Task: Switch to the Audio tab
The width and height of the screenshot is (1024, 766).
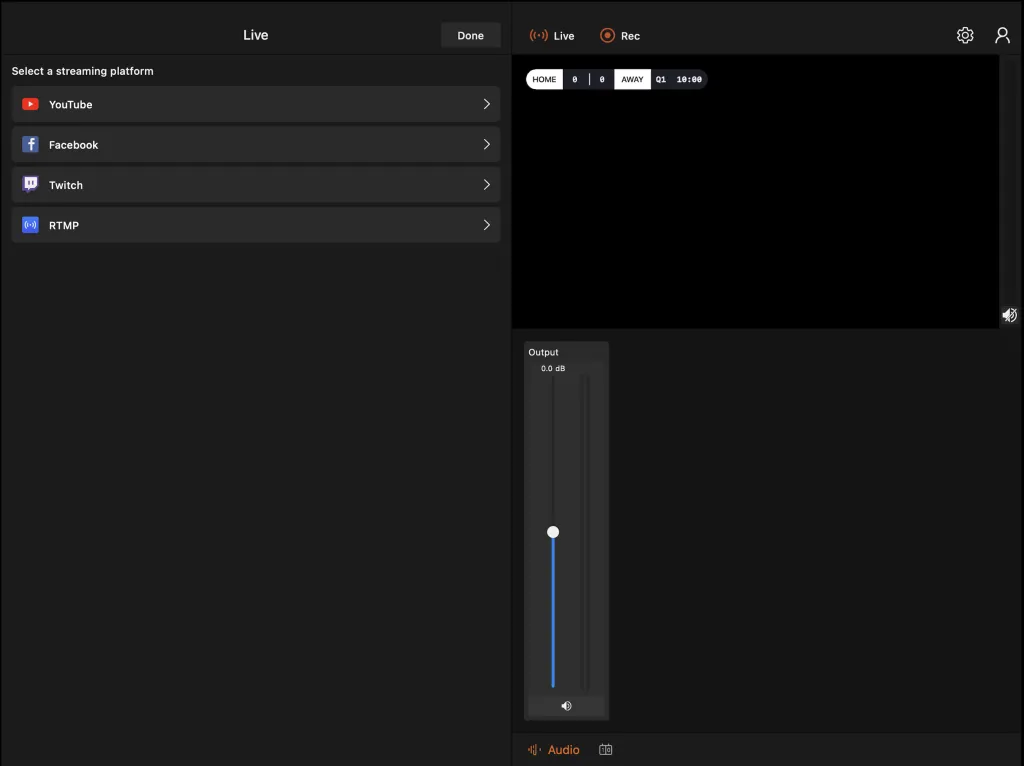Action: pos(554,750)
